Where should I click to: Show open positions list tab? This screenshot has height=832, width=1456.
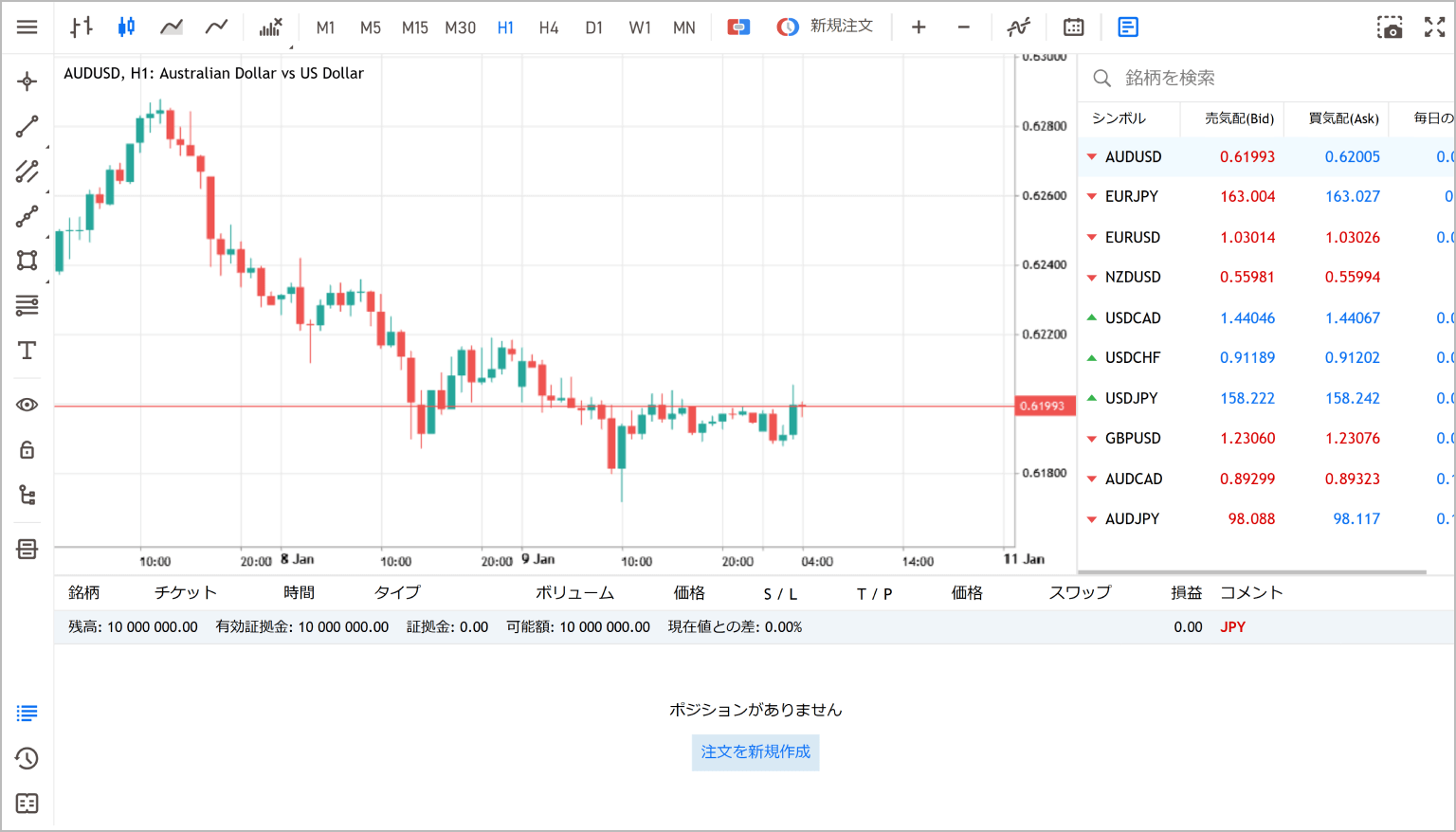pos(27,713)
